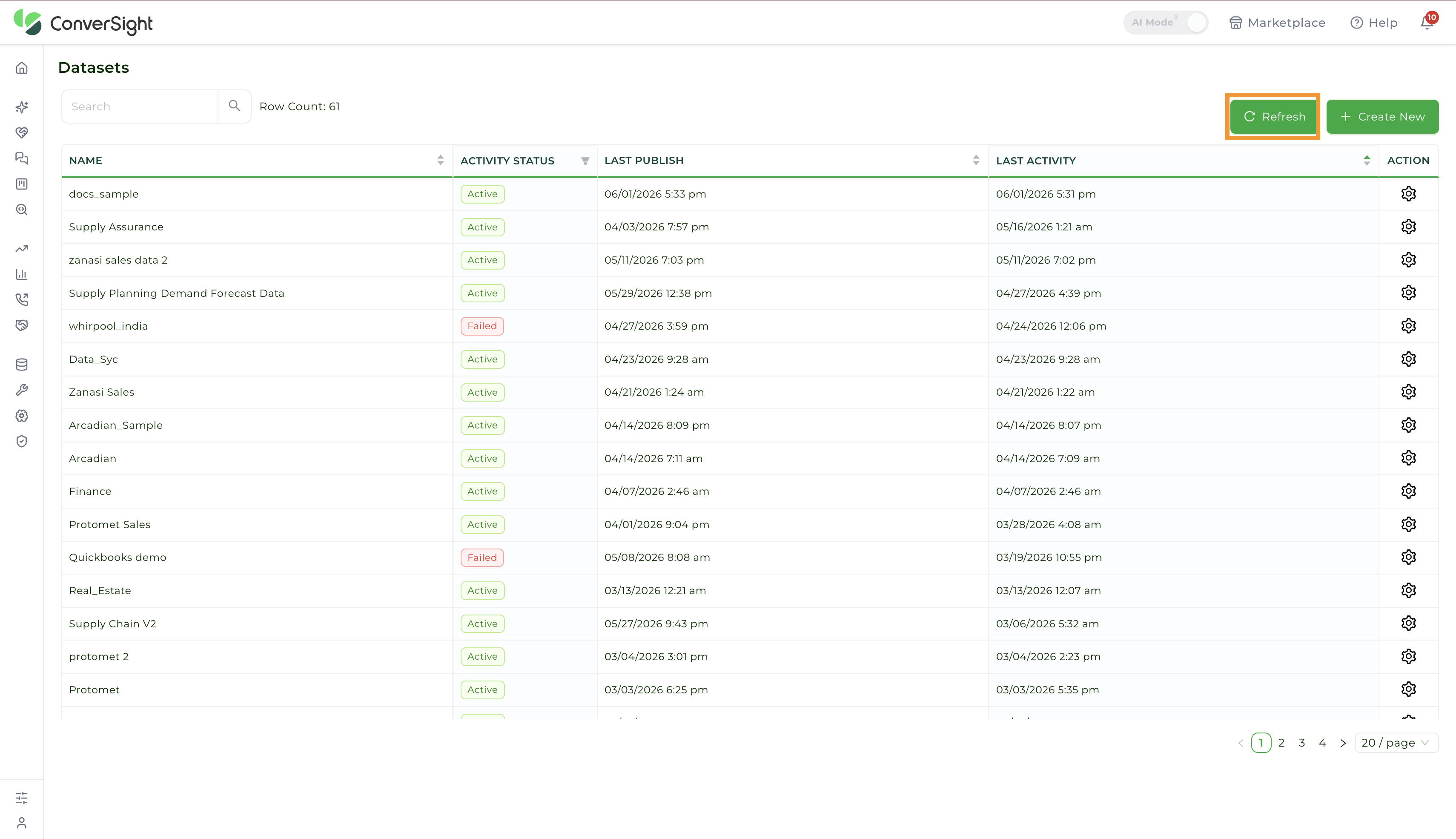1456x839 pixels.
Task: Open settings gear for docs_sample row
Action: tap(1409, 194)
